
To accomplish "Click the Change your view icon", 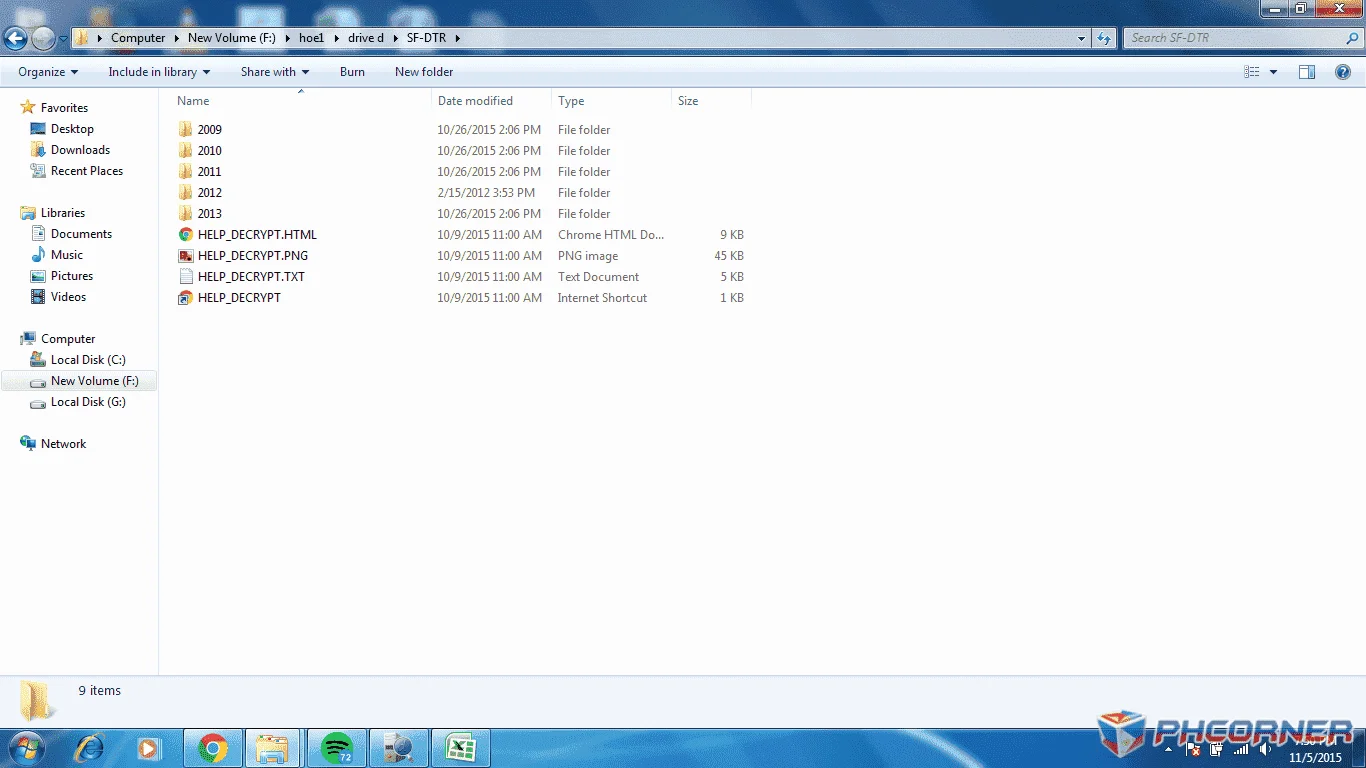I will click(x=1252, y=72).
